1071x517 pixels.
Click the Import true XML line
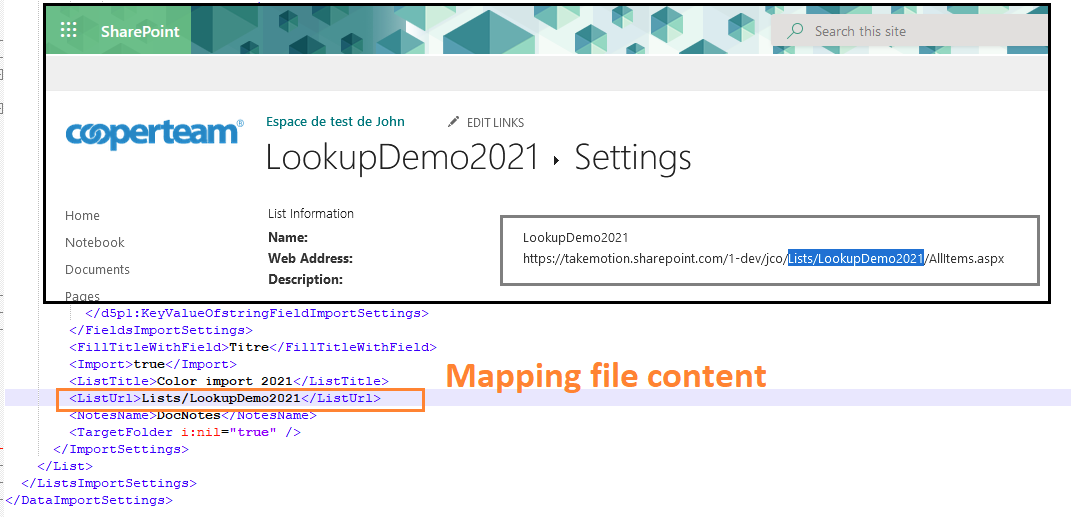153,364
